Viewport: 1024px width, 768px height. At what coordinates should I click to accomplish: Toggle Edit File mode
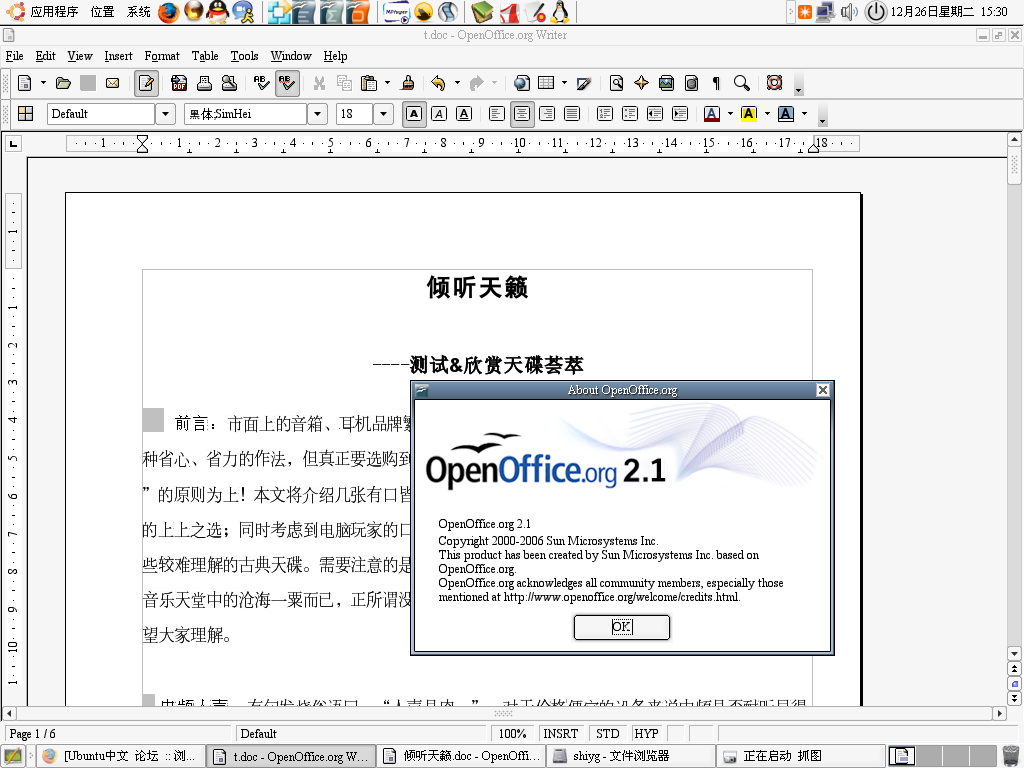146,83
